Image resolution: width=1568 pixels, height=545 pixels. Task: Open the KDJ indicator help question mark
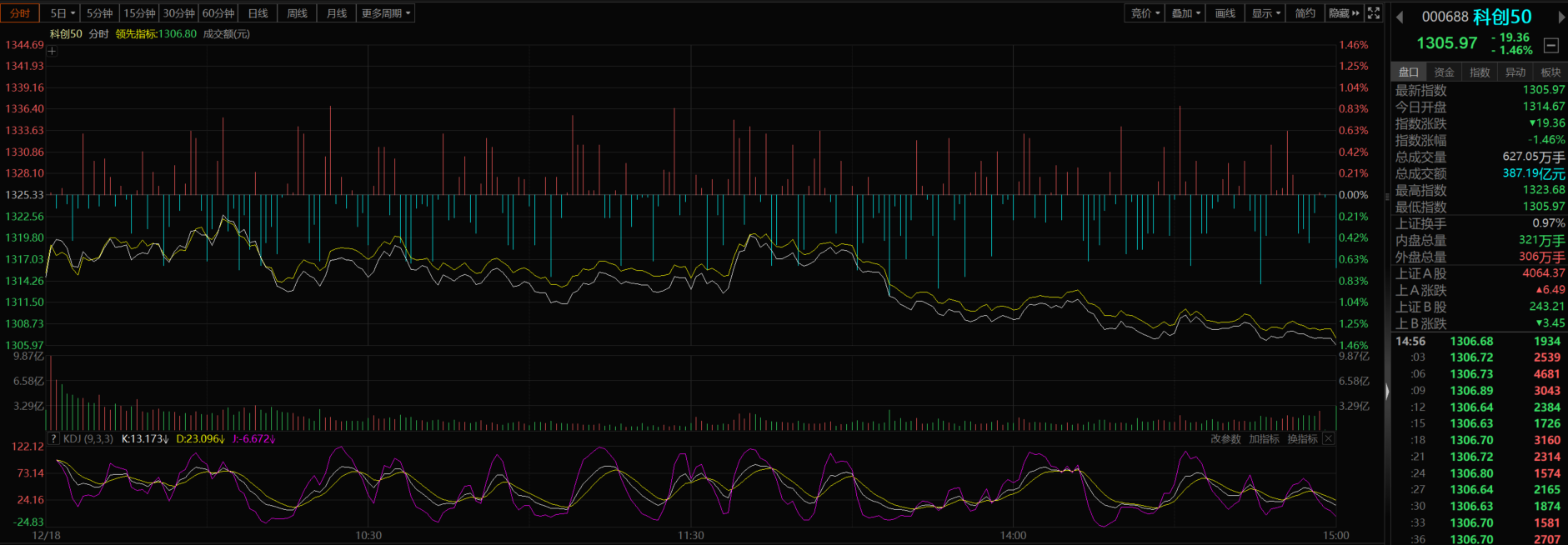point(54,438)
